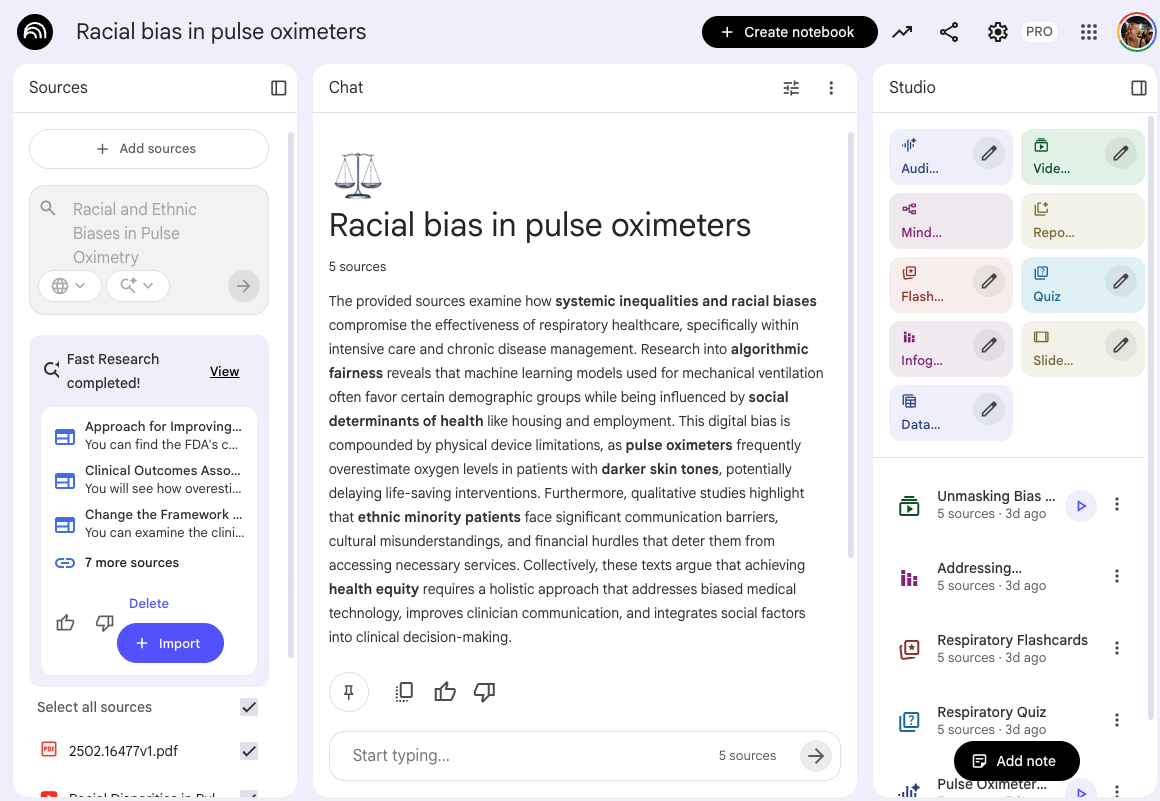Open the research mode dropdown
1160x801 pixels.
(x=138, y=285)
